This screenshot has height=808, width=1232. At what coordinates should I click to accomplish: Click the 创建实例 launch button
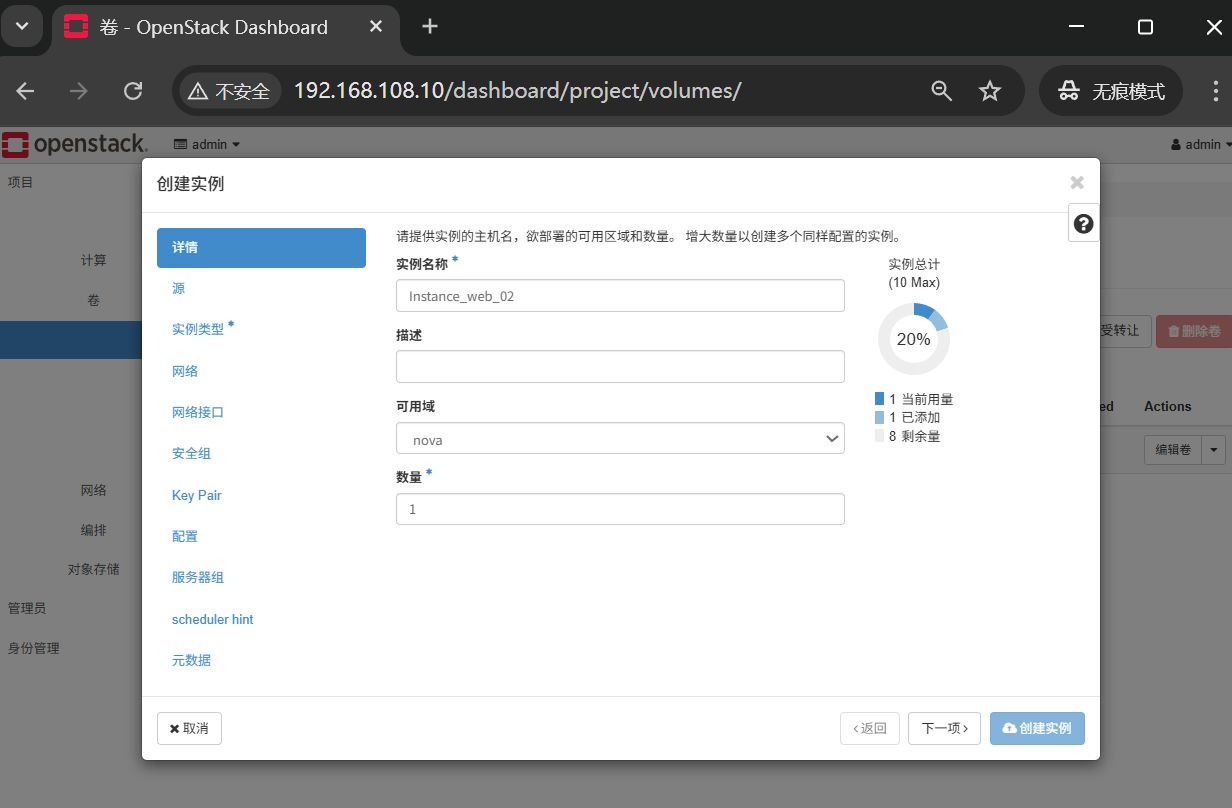point(1037,728)
